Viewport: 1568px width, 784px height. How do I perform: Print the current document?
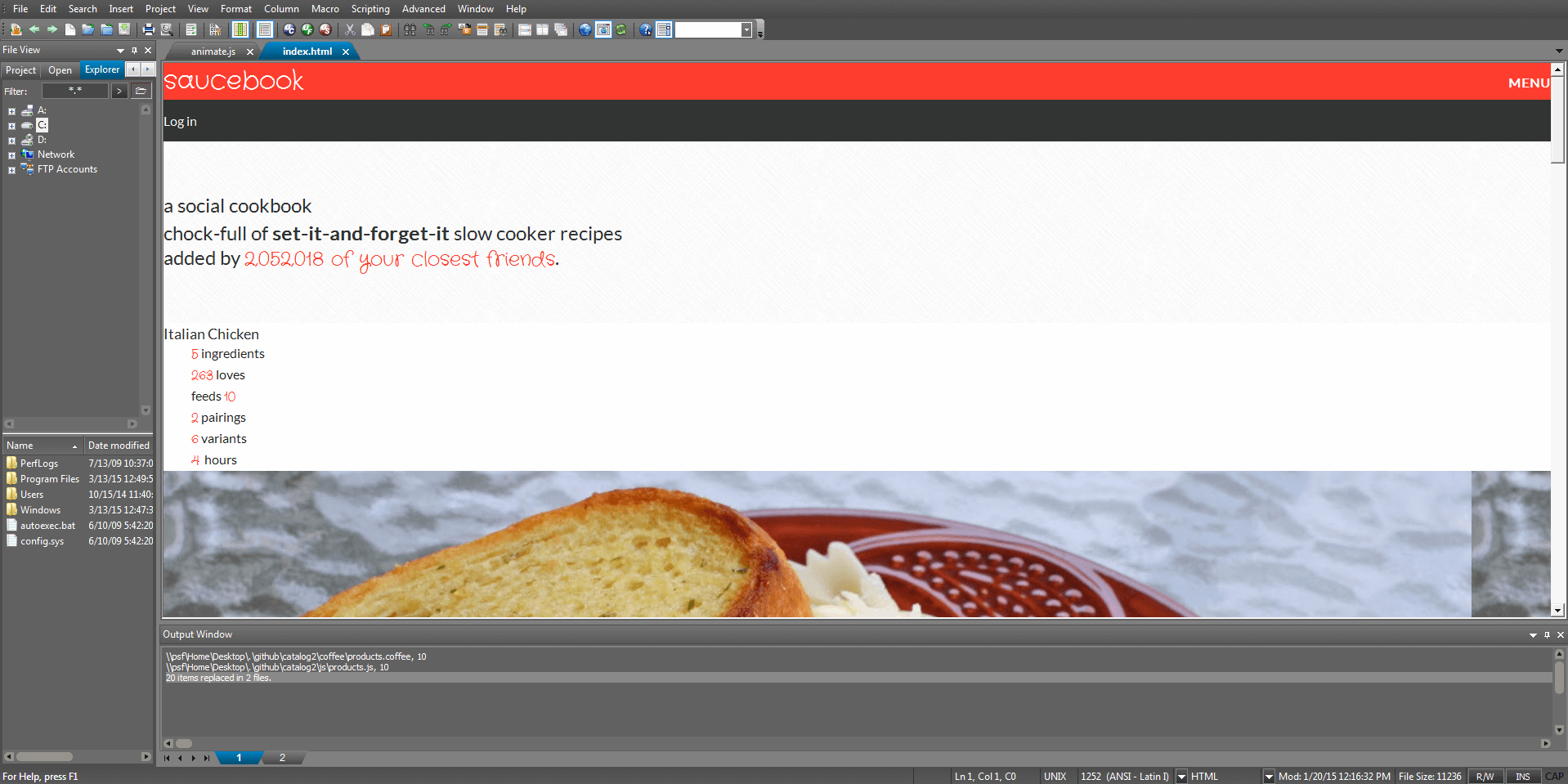click(x=148, y=29)
